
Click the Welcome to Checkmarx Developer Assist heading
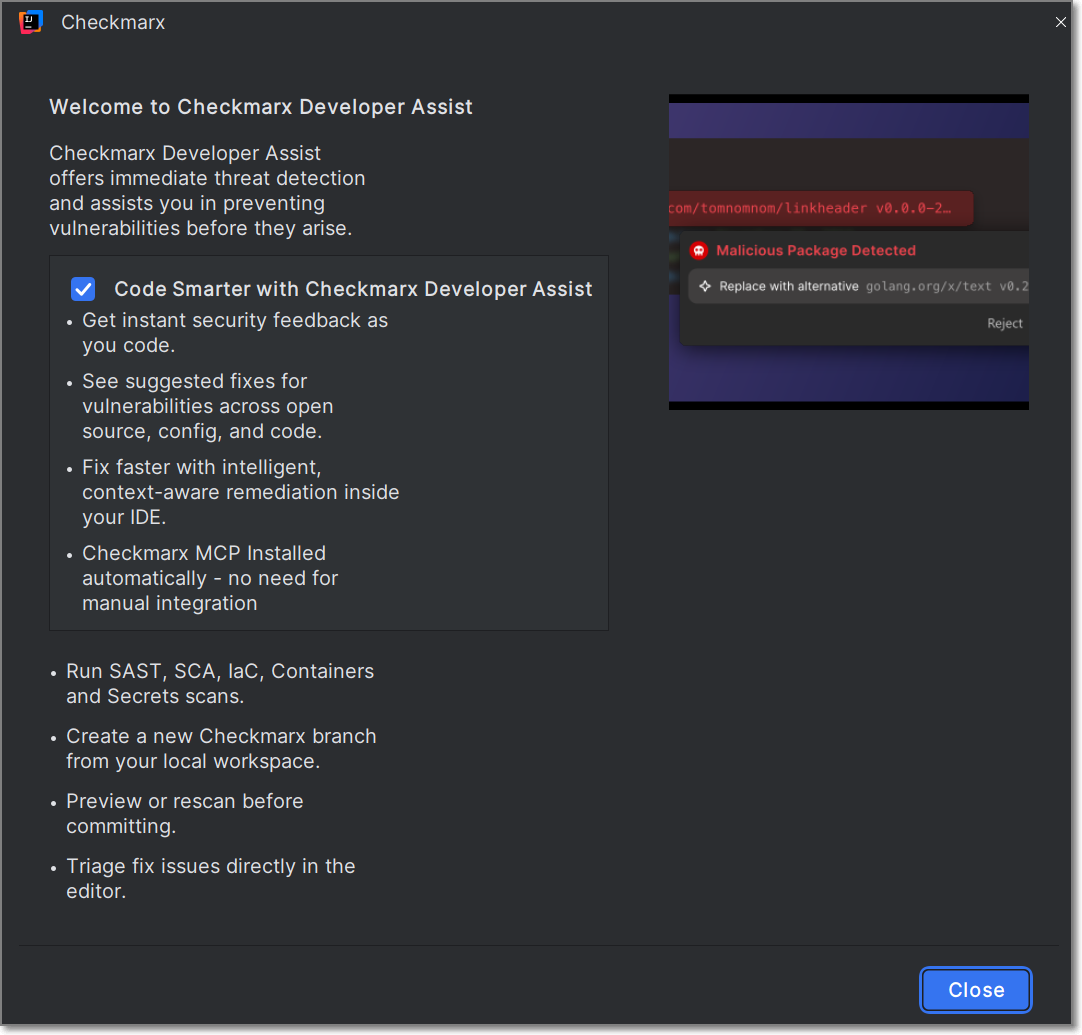[x=261, y=107]
